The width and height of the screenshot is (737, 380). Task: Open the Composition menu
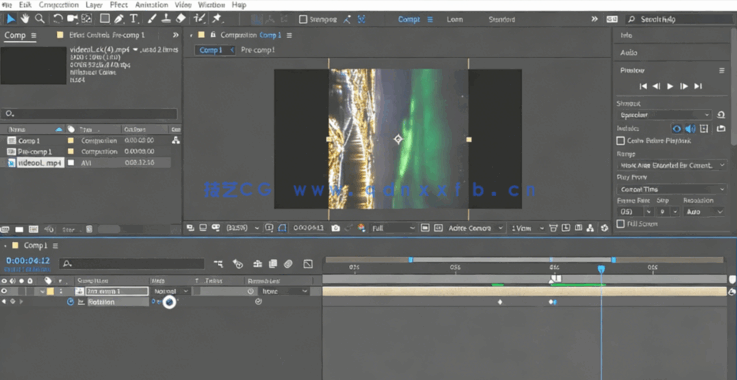(59, 5)
